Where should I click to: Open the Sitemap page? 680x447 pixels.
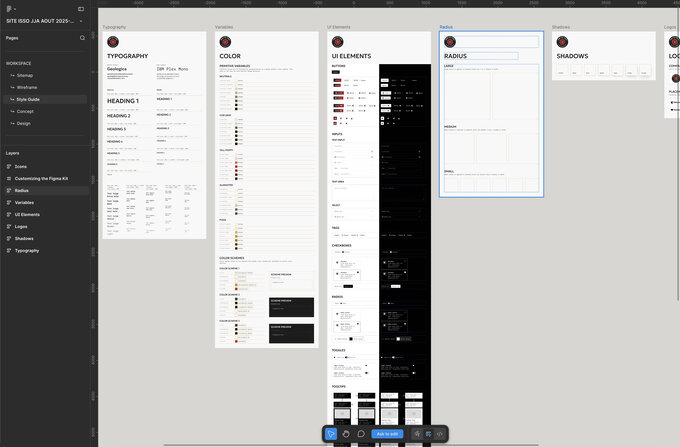(x=25, y=75)
